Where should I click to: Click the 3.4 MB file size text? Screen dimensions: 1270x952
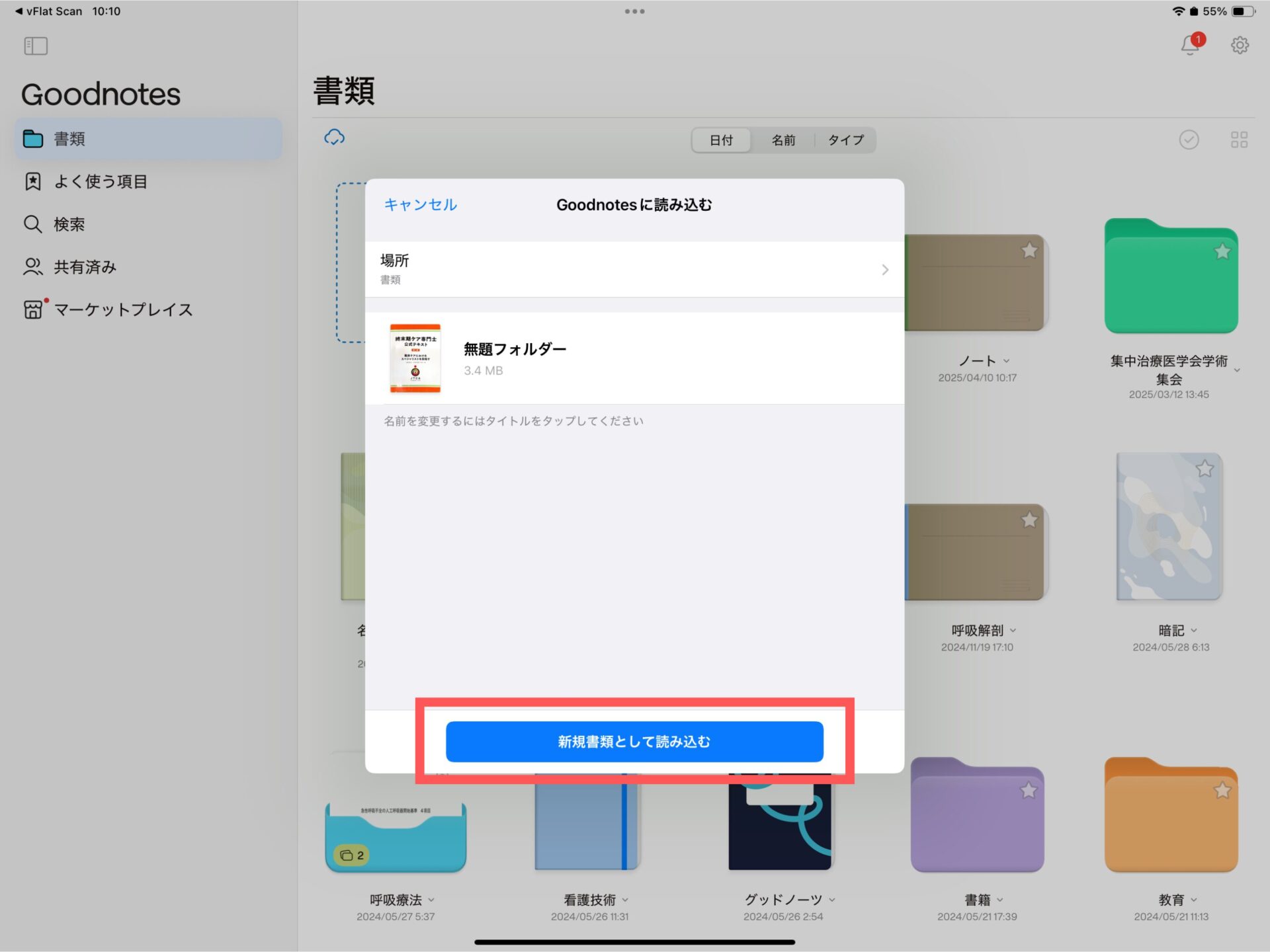tap(484, 371)
